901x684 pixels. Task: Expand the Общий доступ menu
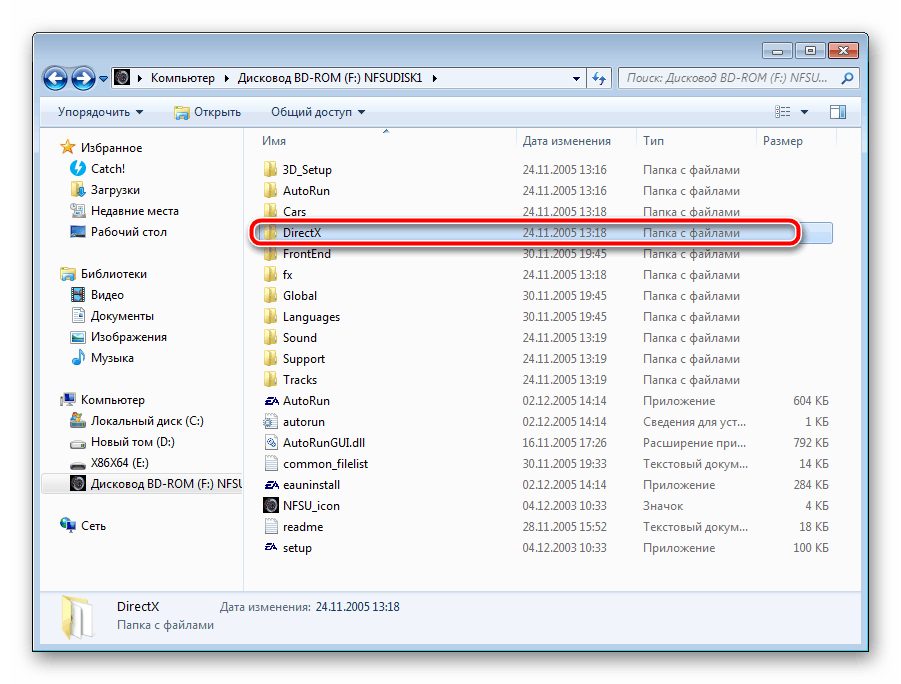[x=317, y=112]
